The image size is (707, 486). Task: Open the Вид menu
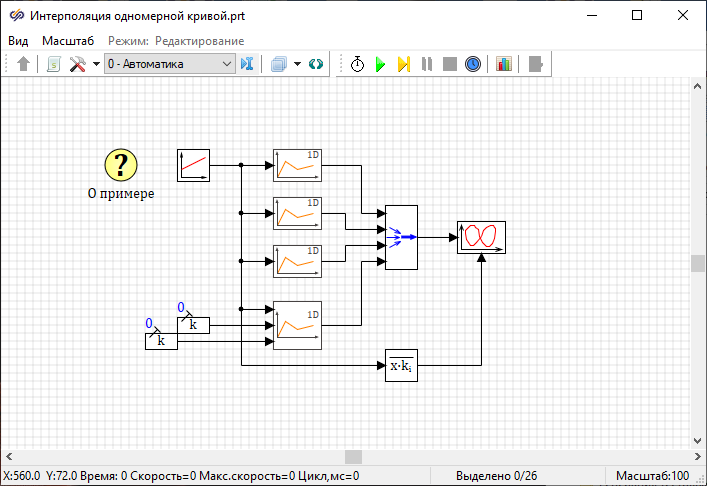coord(18,41)
